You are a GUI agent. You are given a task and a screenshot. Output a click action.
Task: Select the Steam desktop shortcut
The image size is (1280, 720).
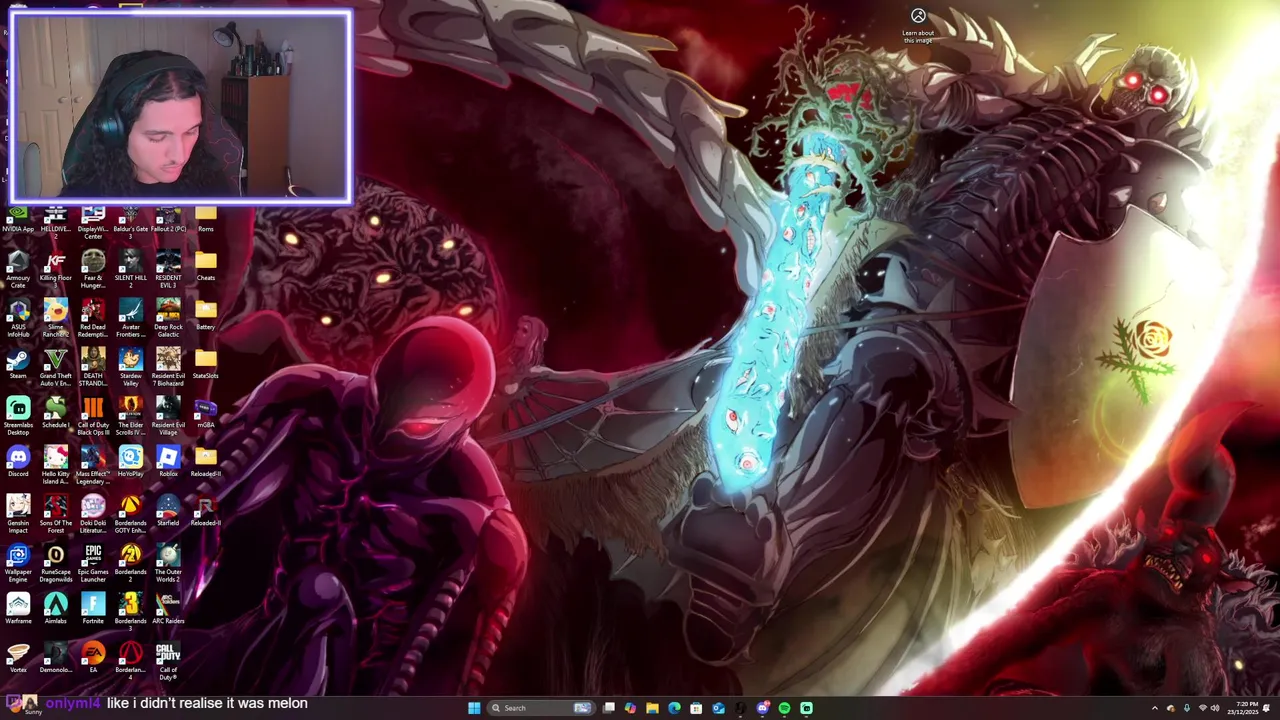pos(18,365)
